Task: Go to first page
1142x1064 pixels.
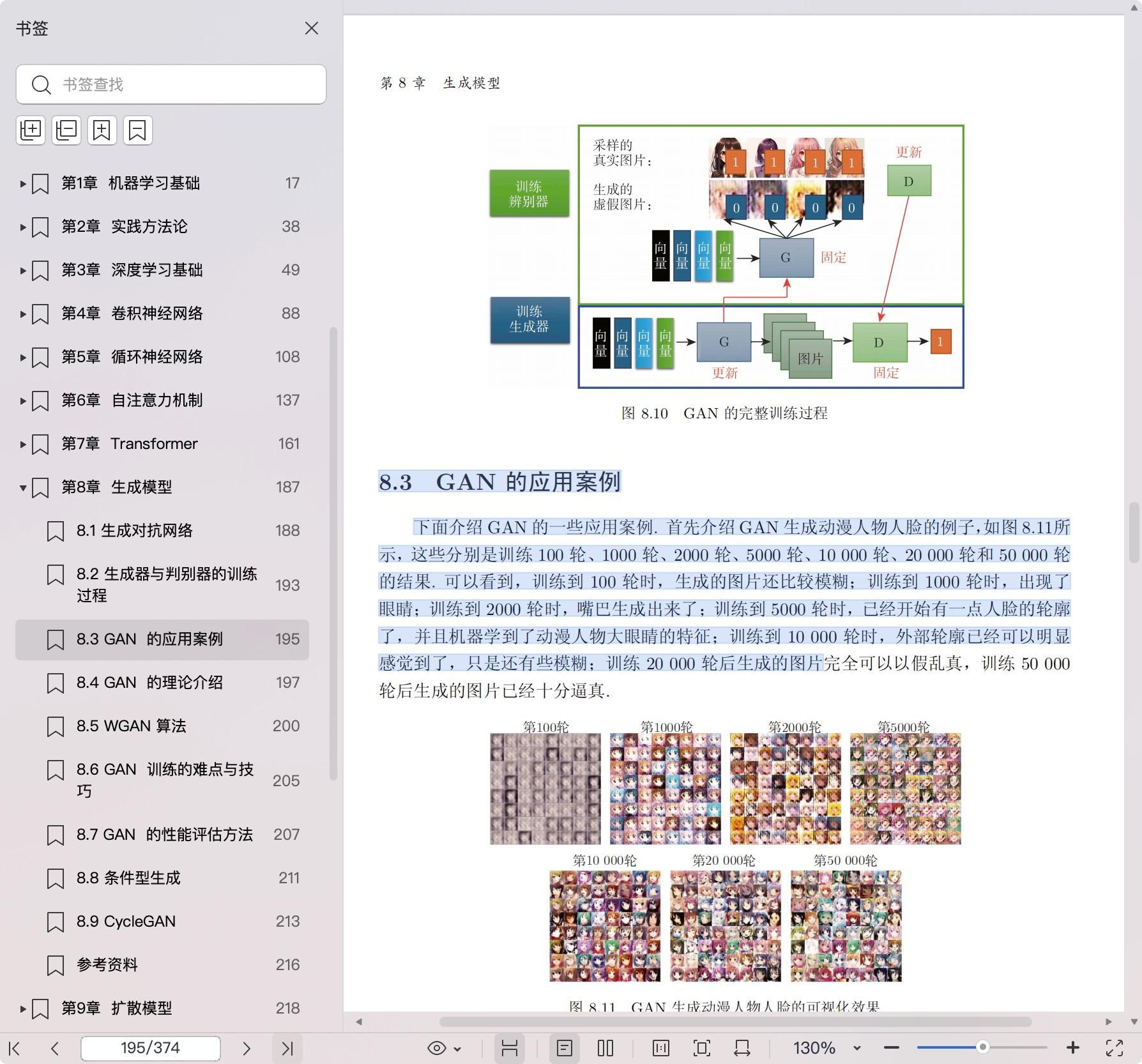Action: coord(15,1048)
